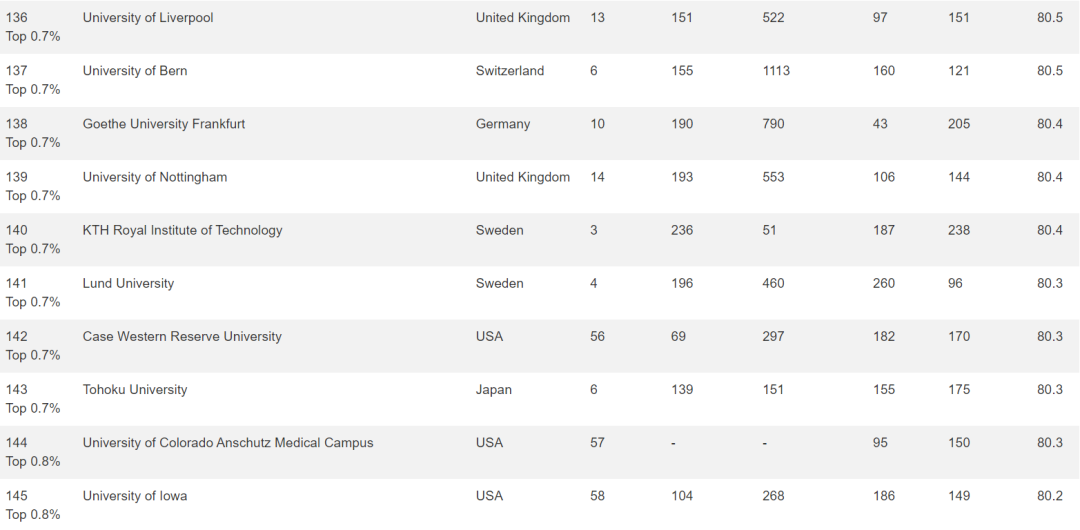
Task: Click Sweden in the KTH row
Action: coord(499,230)
